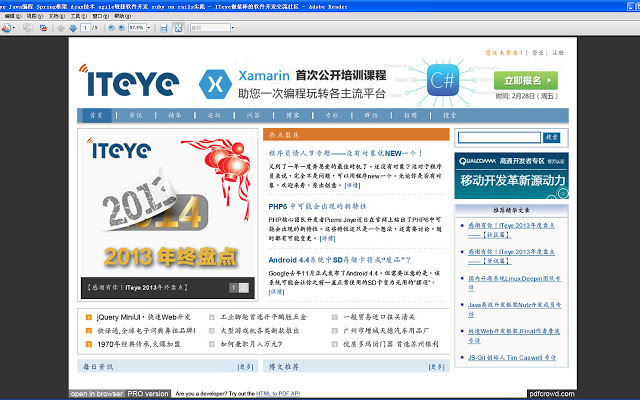The width and height of the screenshot is (640, 400).
Task: Open the Create PDF online tool icon
Action: point(6,28)
